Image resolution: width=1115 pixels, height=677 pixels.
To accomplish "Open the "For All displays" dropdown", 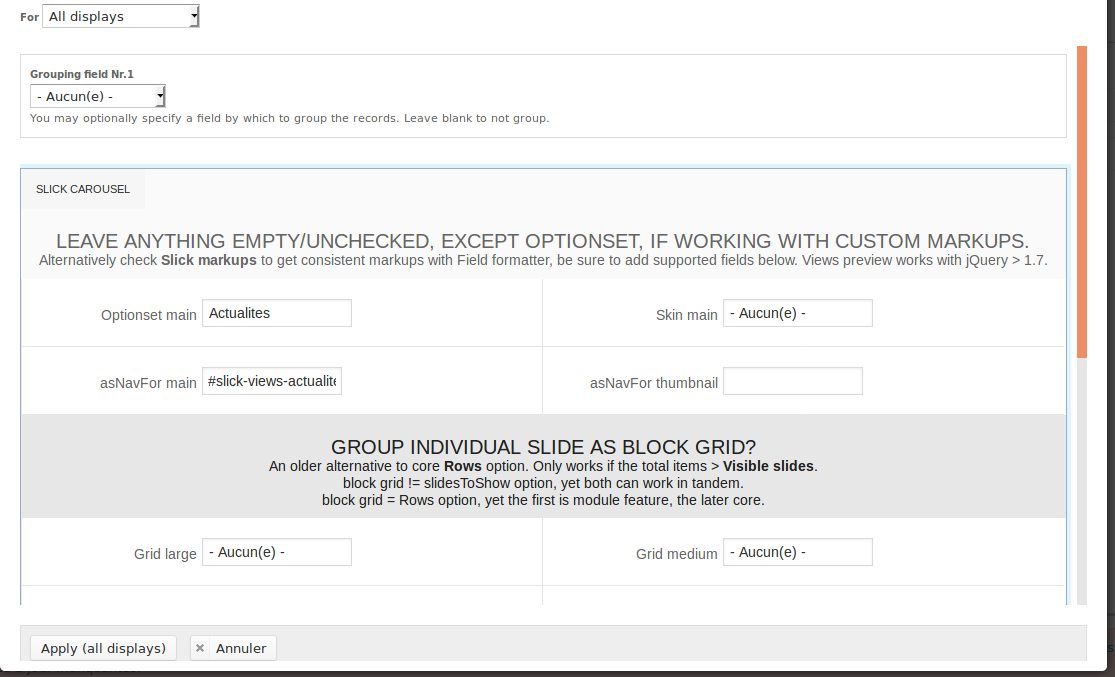I will [x=121, y=16].
